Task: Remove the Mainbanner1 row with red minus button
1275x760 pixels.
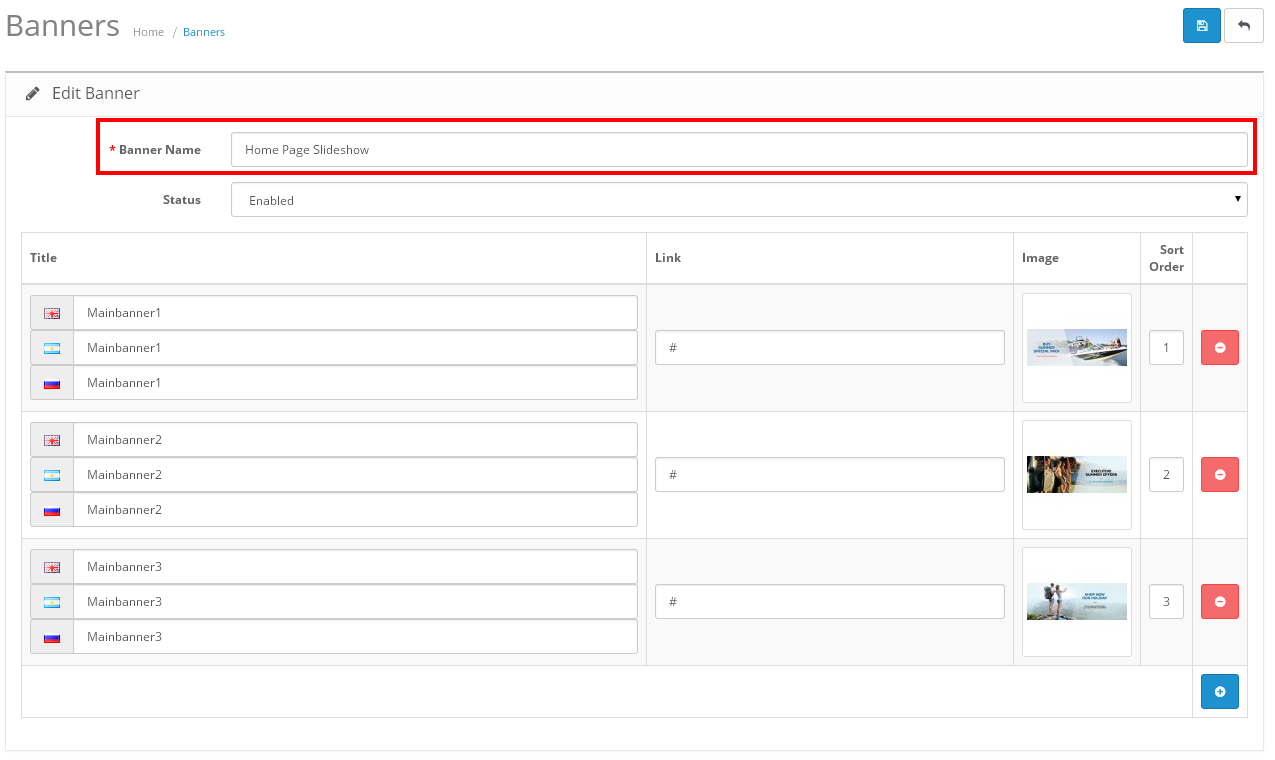Action: coord(1219,348)
